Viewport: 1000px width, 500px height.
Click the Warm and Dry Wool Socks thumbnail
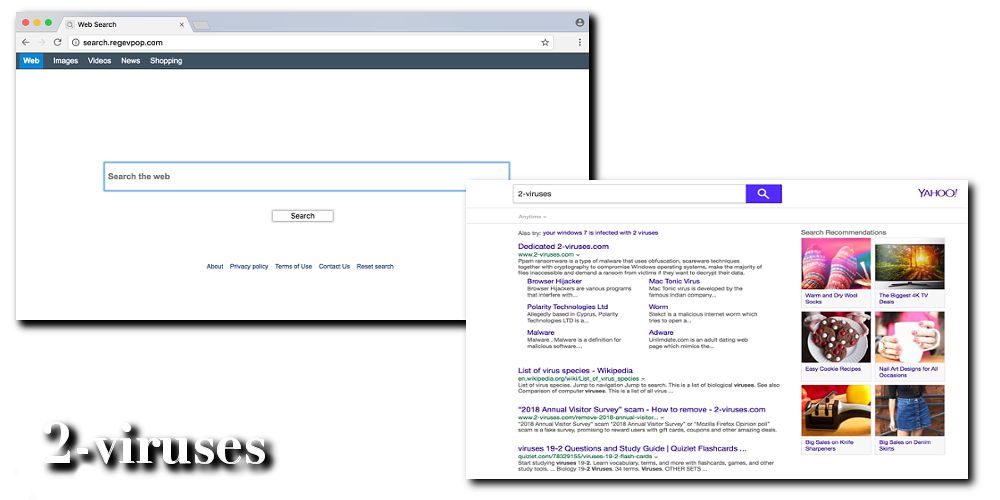tap(836, 264)
